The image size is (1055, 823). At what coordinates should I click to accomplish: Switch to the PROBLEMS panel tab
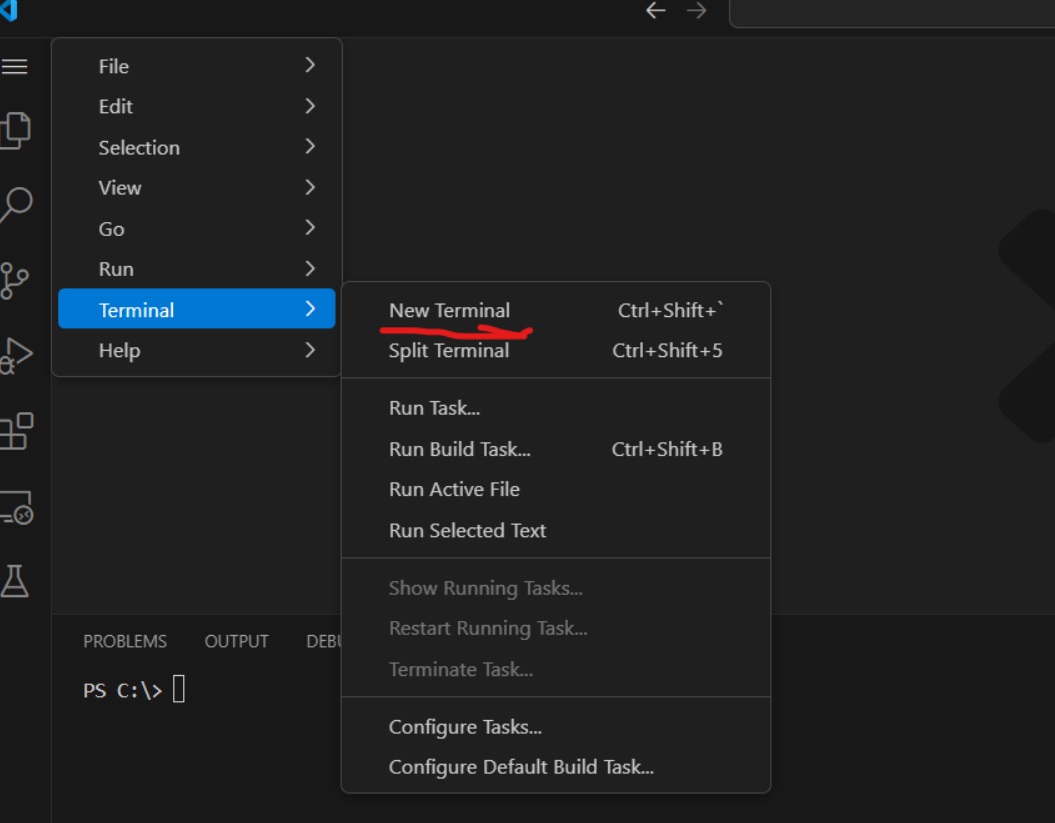coord(125,641)
